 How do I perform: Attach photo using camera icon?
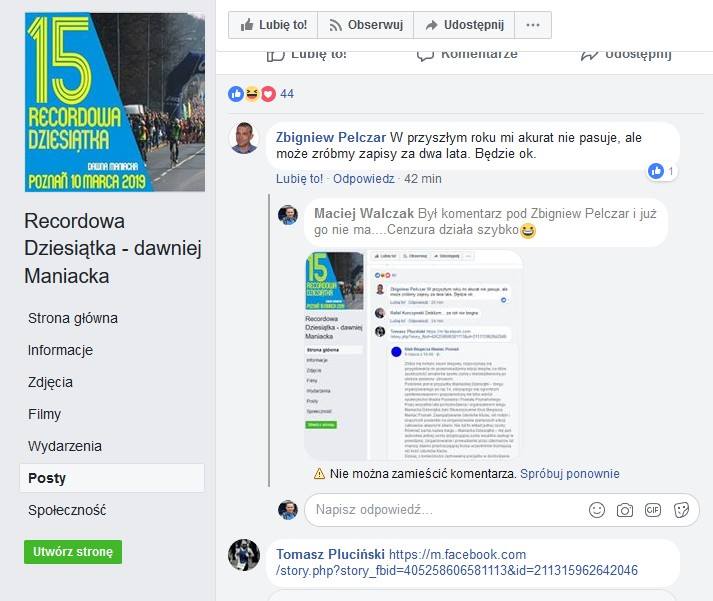pos(625,510)
